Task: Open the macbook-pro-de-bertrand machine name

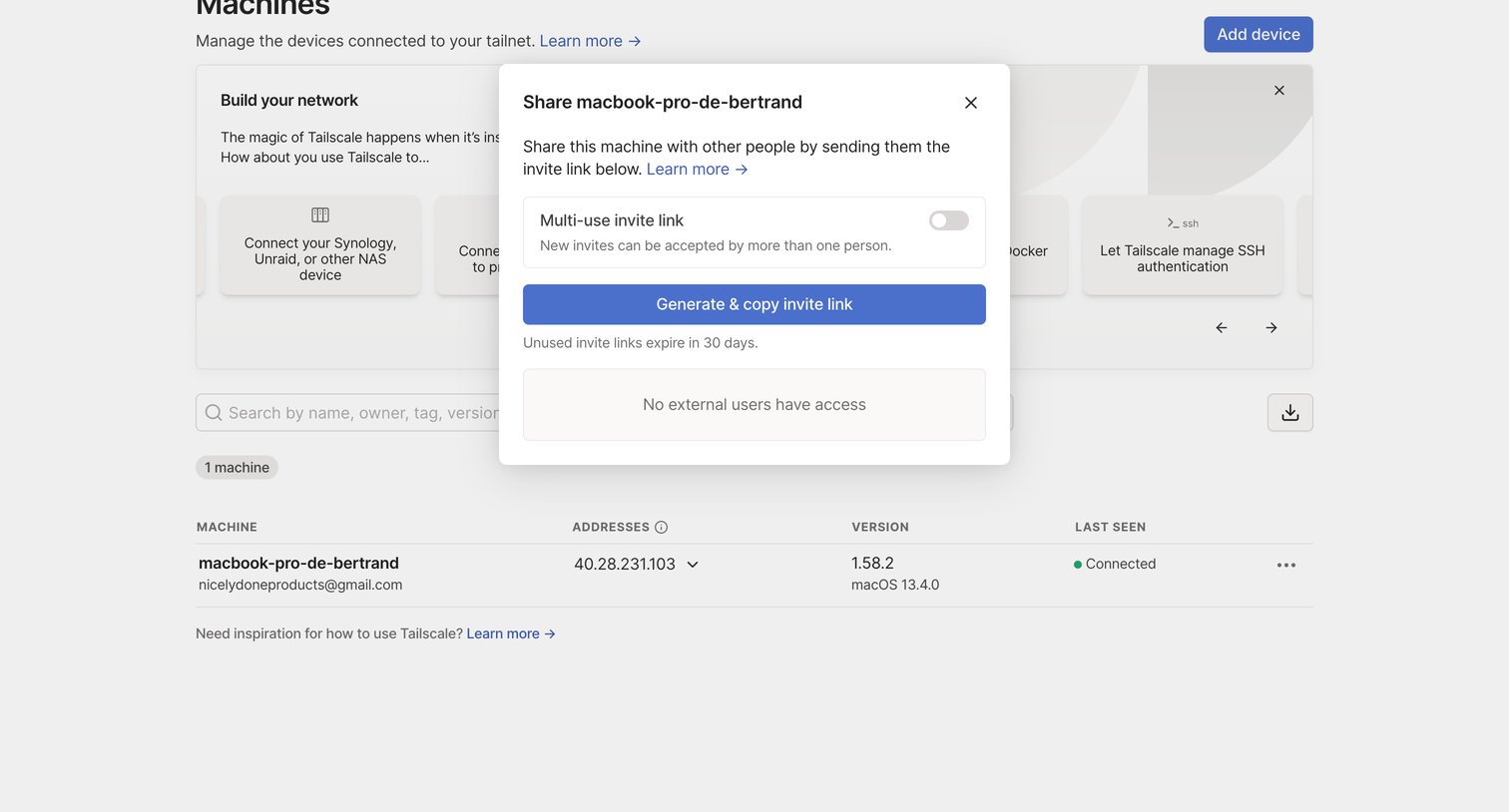Action: pos(298,564)
